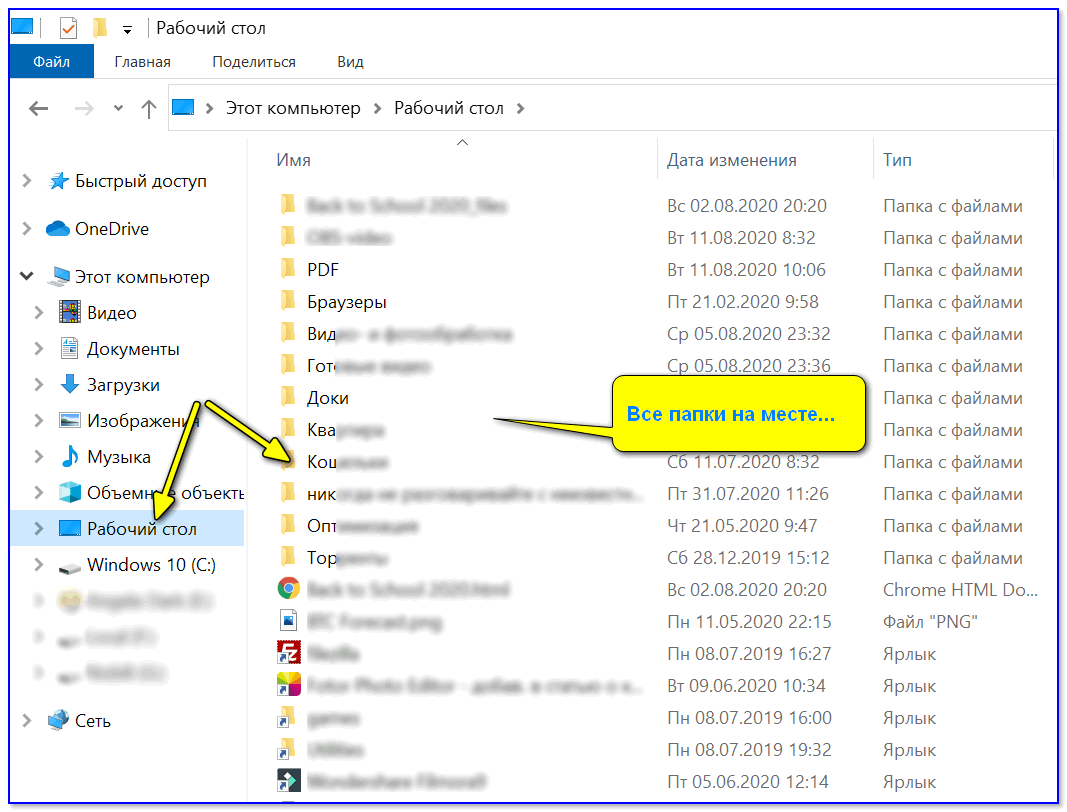Expand the OneDrive tree node

[27, 229]
